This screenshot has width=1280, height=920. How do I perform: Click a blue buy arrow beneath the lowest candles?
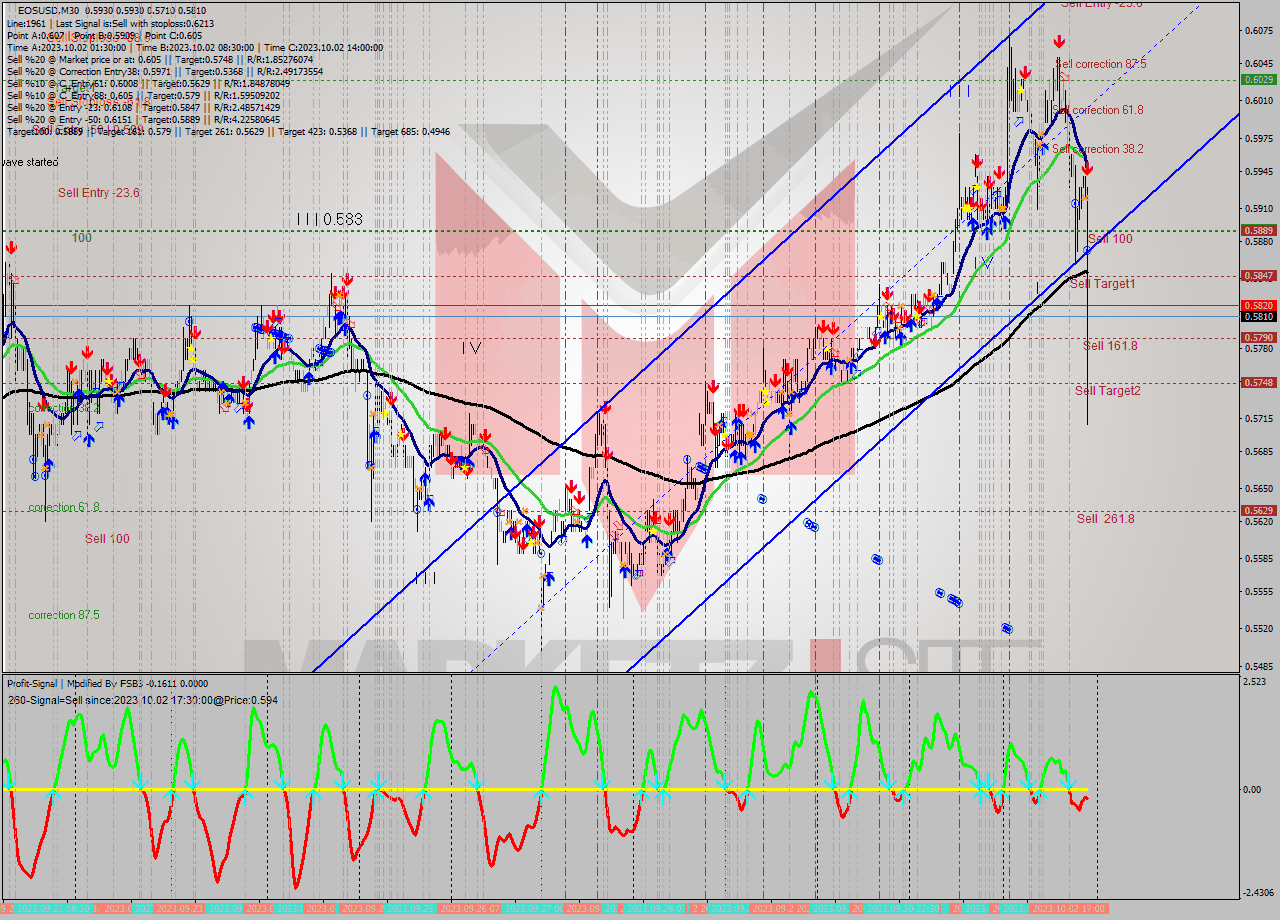[x=624, y=572]
